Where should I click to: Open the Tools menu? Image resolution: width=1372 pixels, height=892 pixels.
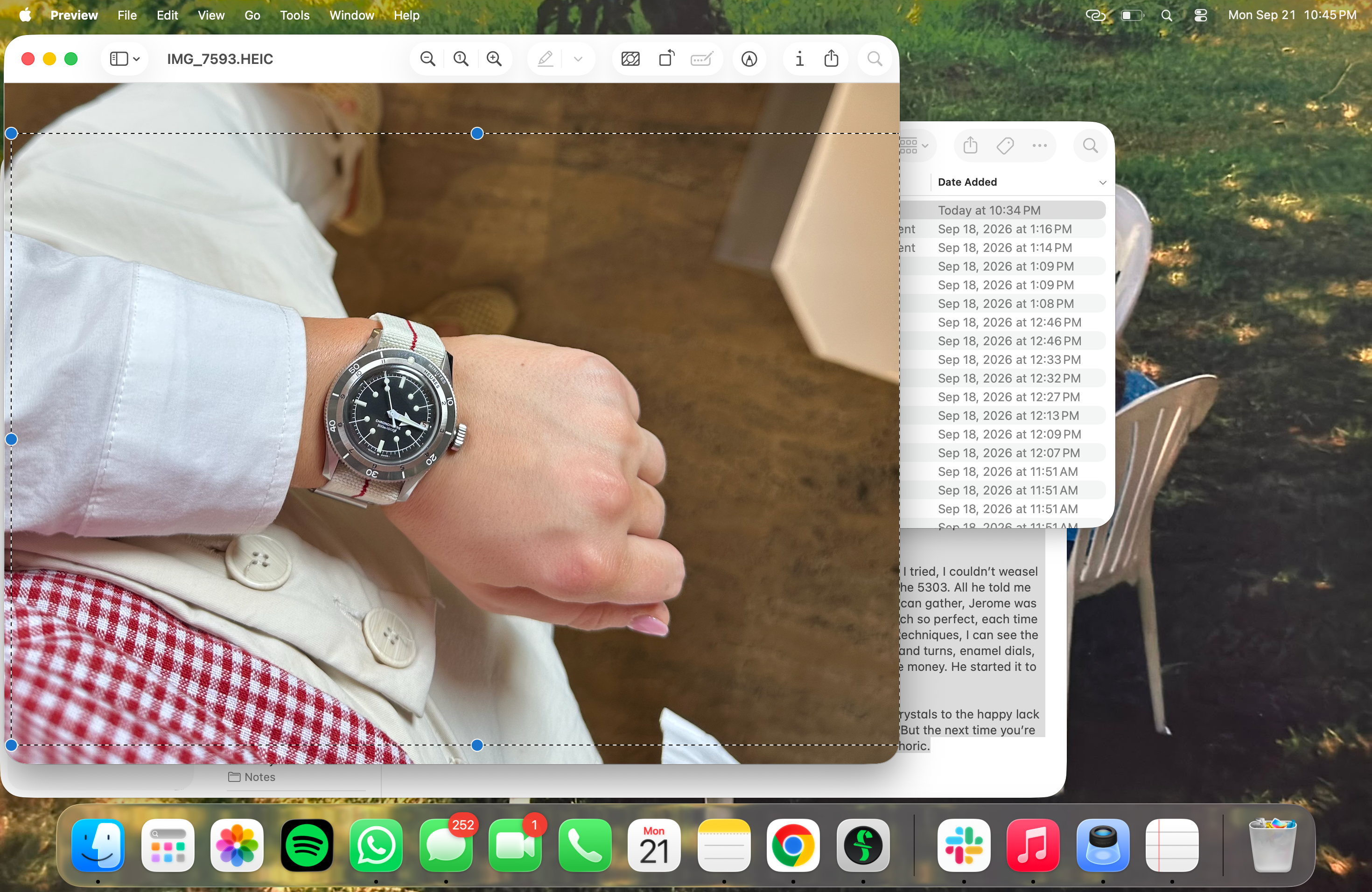point(294,15)
